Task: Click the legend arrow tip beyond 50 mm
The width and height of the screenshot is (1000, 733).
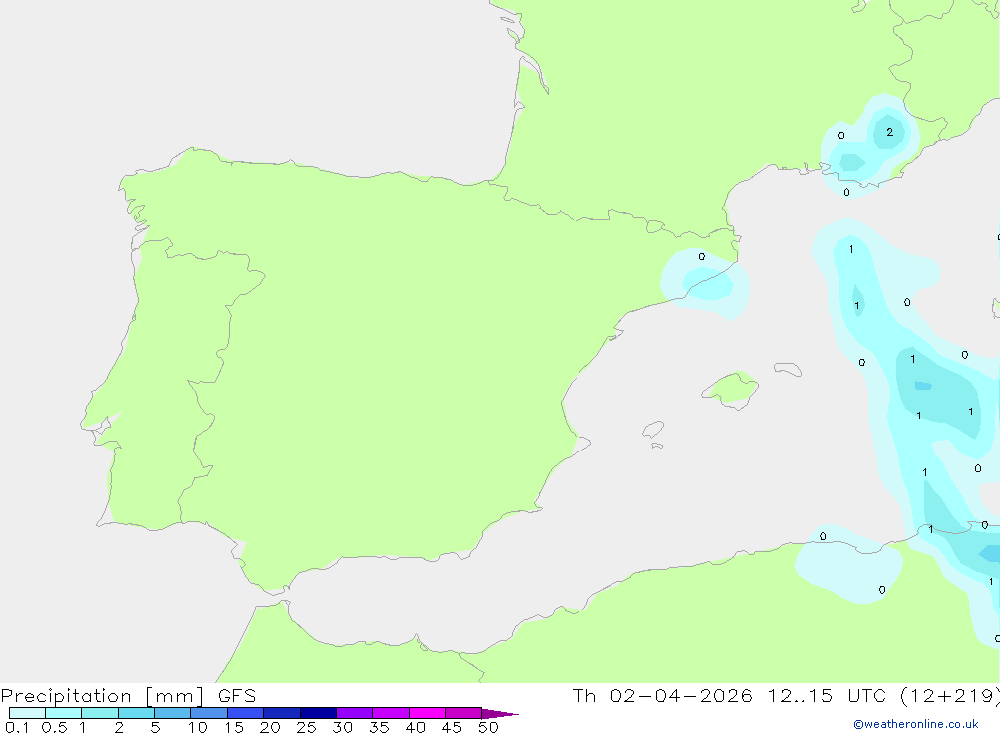Action: click(x=501, y=714)
